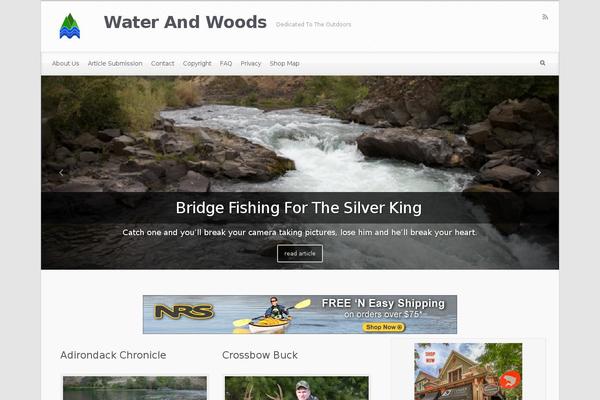
Task: Open the Copyright menu link
Action: (x=197, y=64)
